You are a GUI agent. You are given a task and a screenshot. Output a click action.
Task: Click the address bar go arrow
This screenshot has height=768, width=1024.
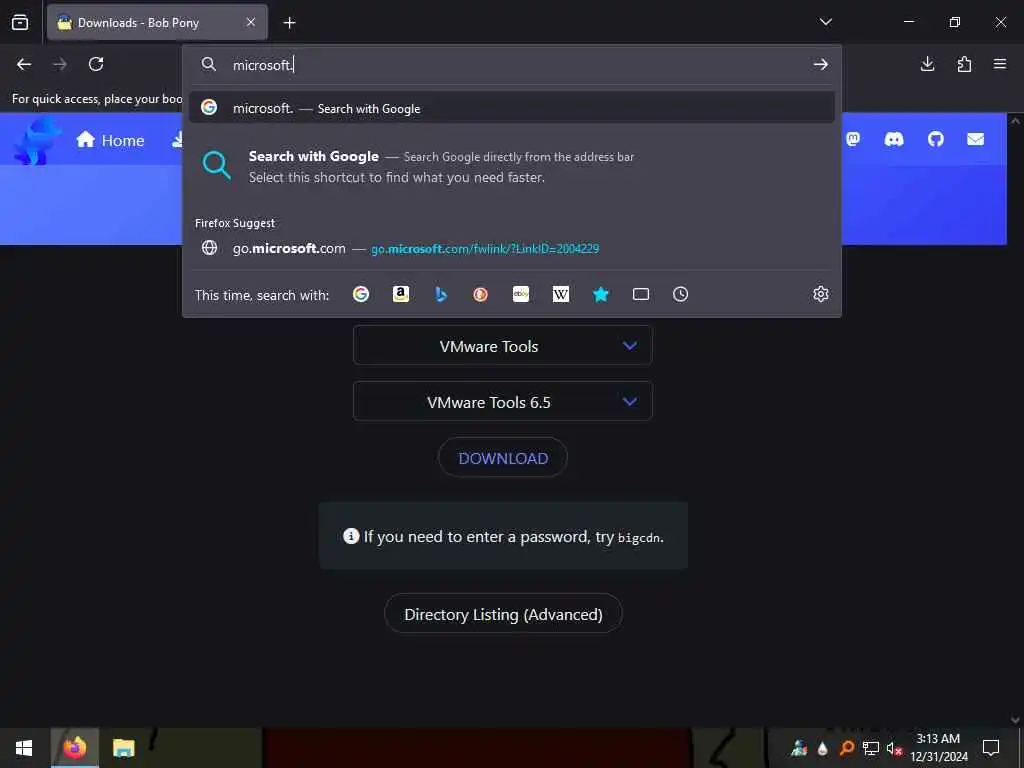[821, 64]
